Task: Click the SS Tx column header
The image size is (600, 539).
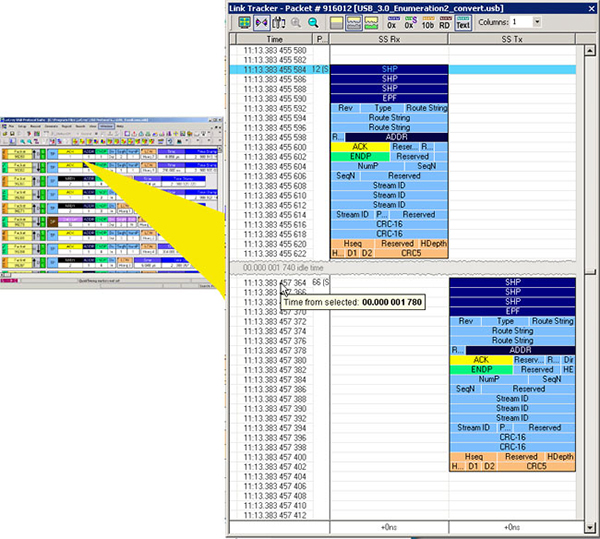Action: click(507, 38)
